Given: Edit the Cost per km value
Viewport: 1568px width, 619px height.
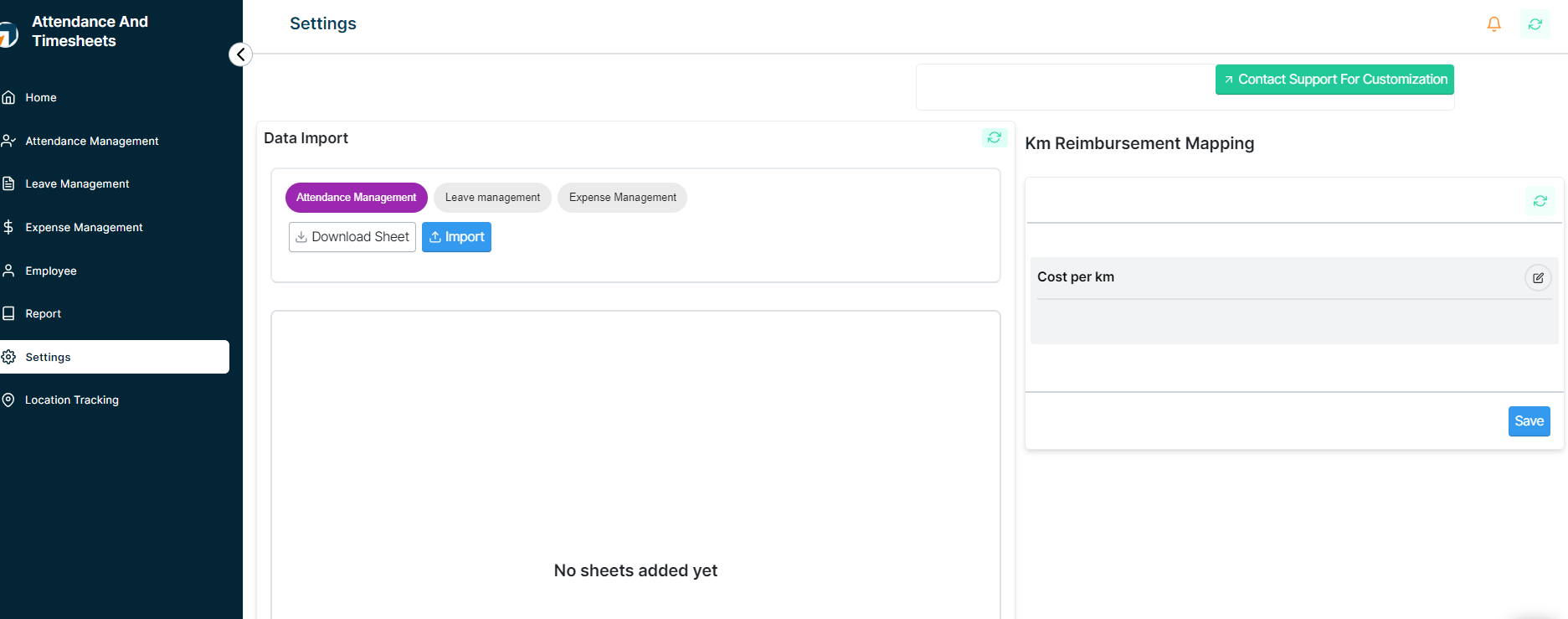Looking at the screenshot, I should 1538,278.
